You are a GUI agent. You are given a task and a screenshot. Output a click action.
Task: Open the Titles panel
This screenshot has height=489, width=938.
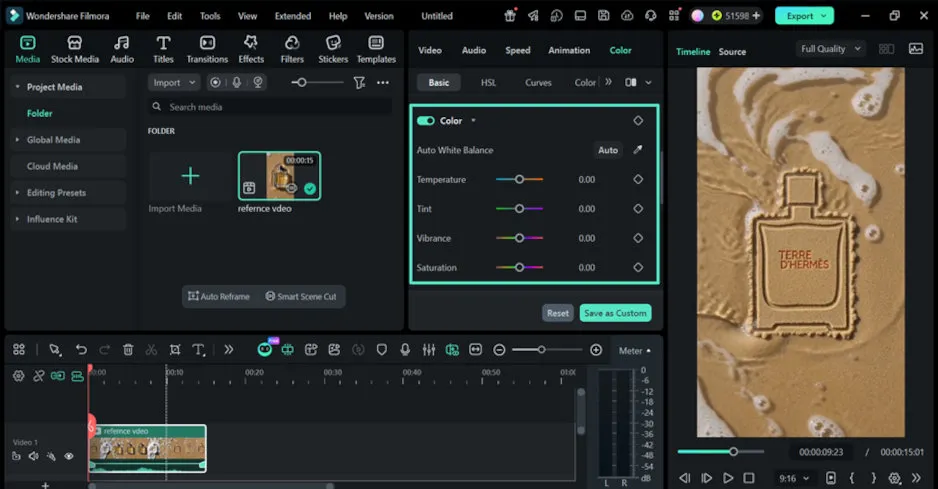point(163,50)
